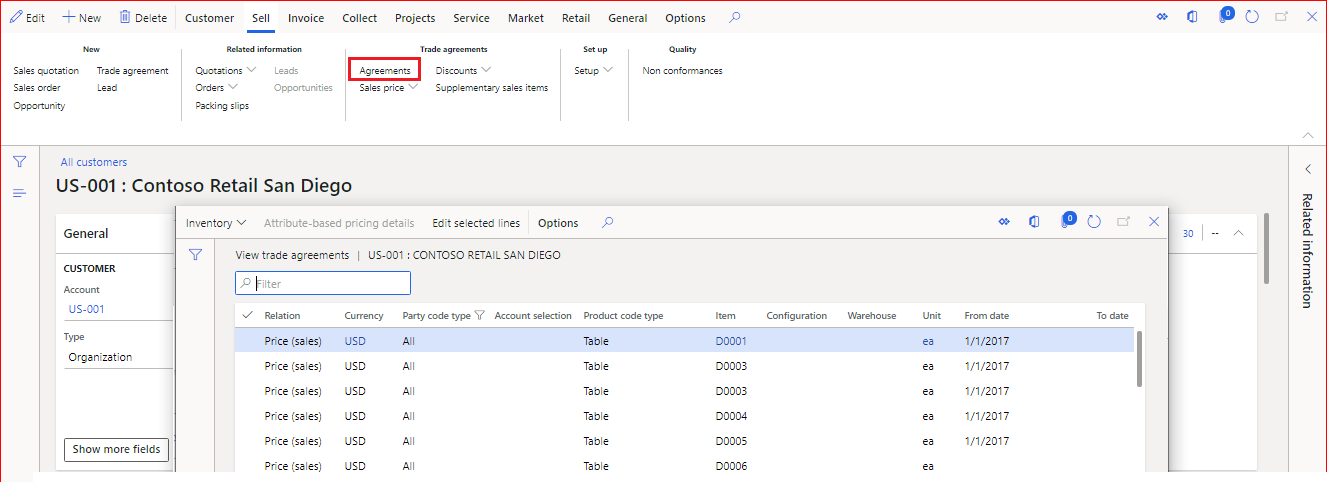Open the US-001 account link

tap(86, 309)
